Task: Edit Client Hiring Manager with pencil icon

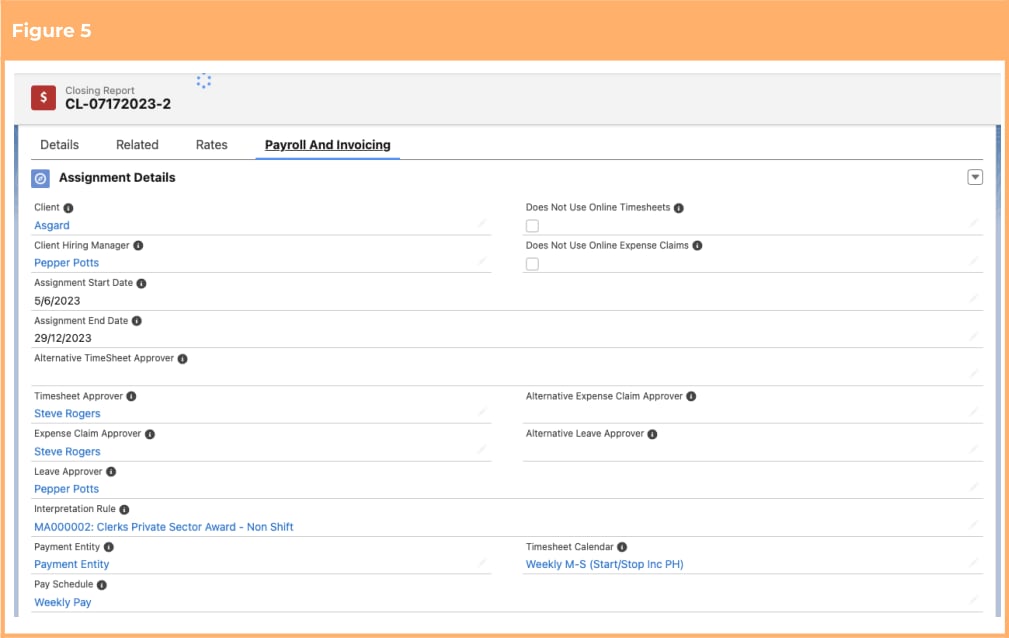Action: coord(482,261)
